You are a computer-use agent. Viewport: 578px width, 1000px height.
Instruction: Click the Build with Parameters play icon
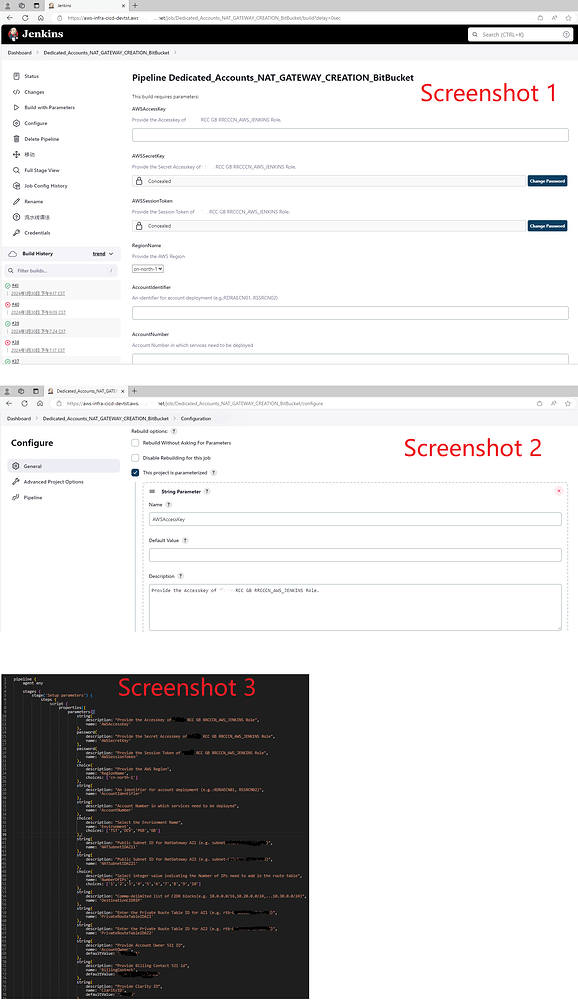(x=16, y=107)
